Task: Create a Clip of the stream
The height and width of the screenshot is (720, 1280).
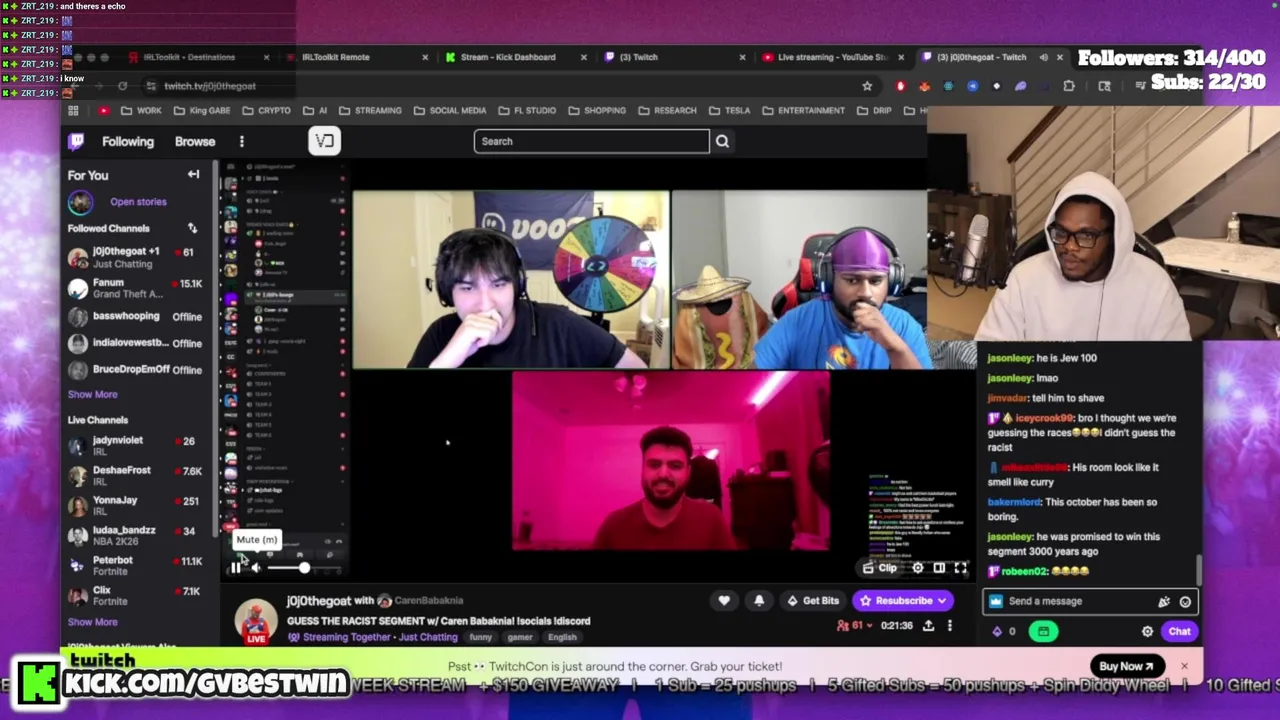Action: tap(880, 568)
